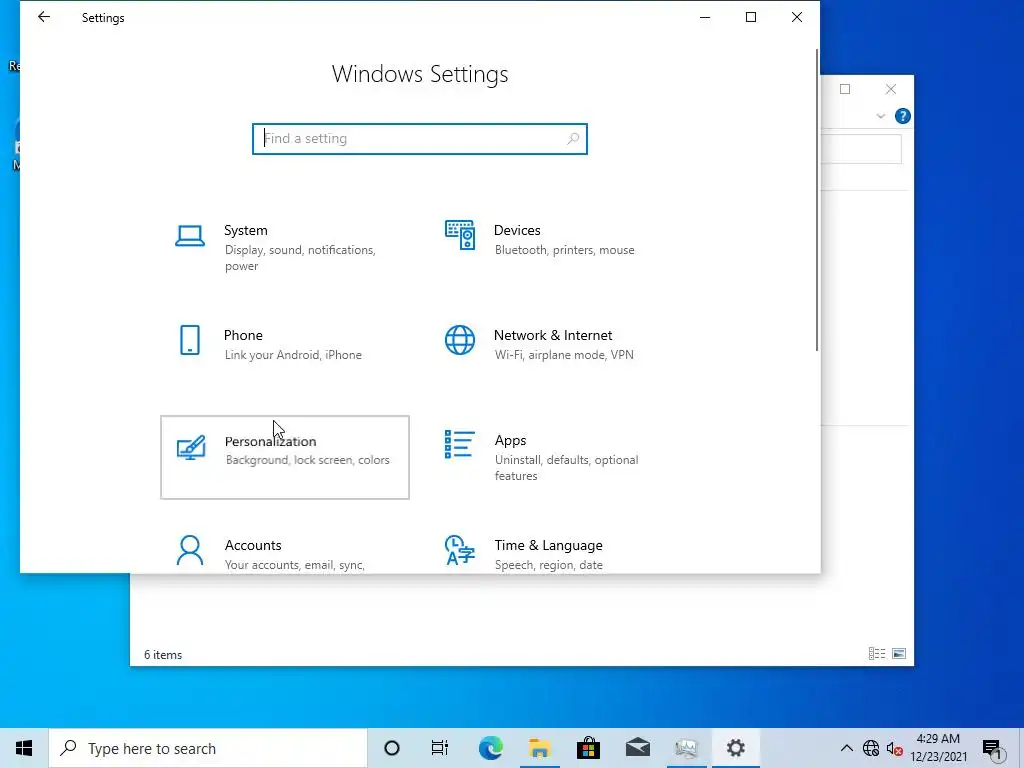1024x768 pixels.
Task: Click the Type here to search box
Action: point(208,748)
